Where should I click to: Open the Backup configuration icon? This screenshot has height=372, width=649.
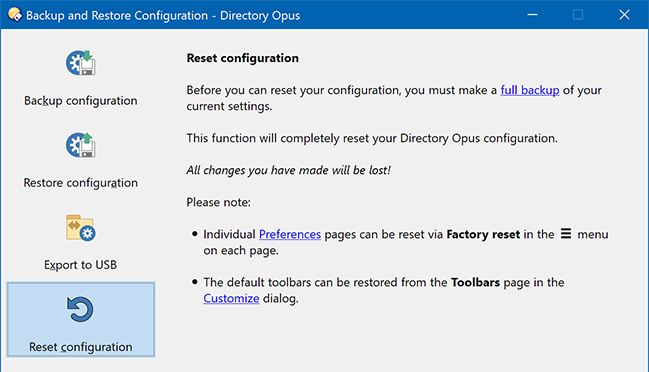click(x=81, y=63)
